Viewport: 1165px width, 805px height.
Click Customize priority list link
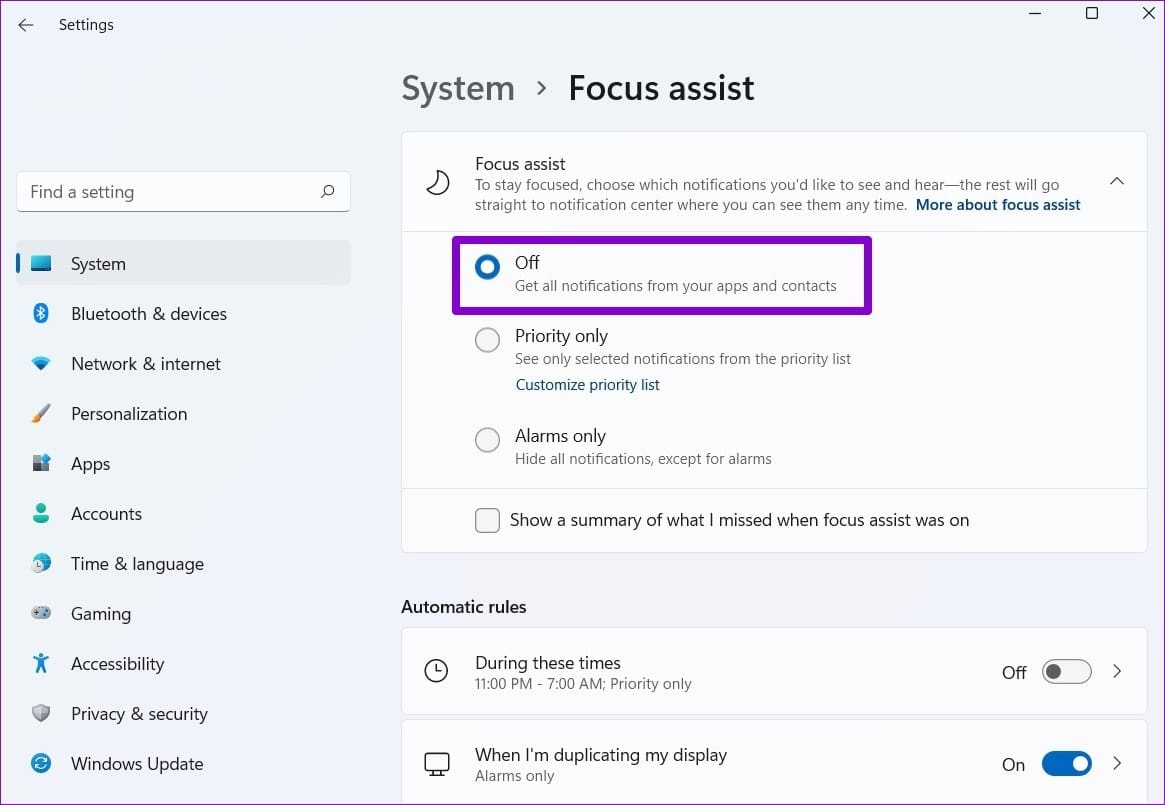click(588, 385)
